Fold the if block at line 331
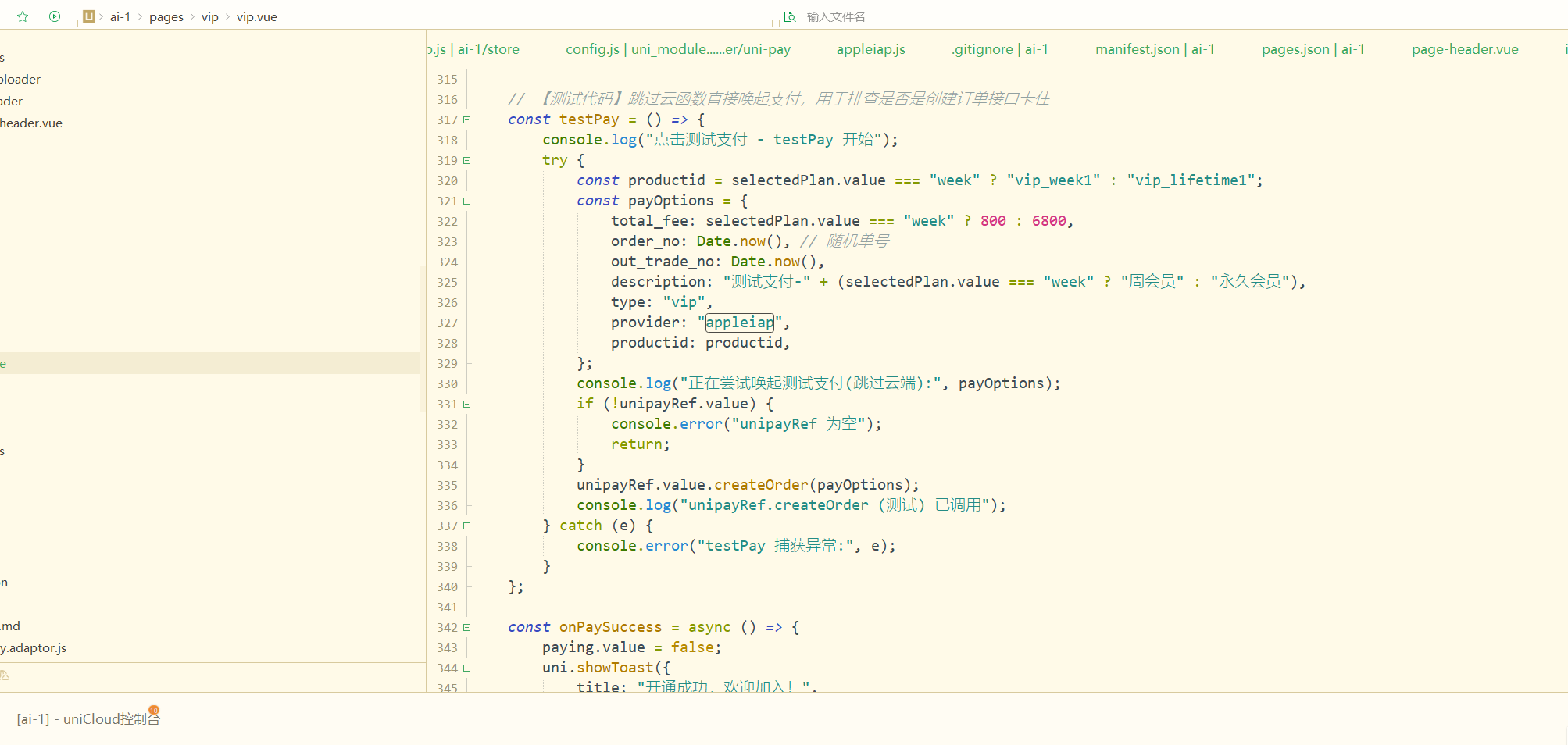This screenshot has height=745, width=1568. click(467, 405)
